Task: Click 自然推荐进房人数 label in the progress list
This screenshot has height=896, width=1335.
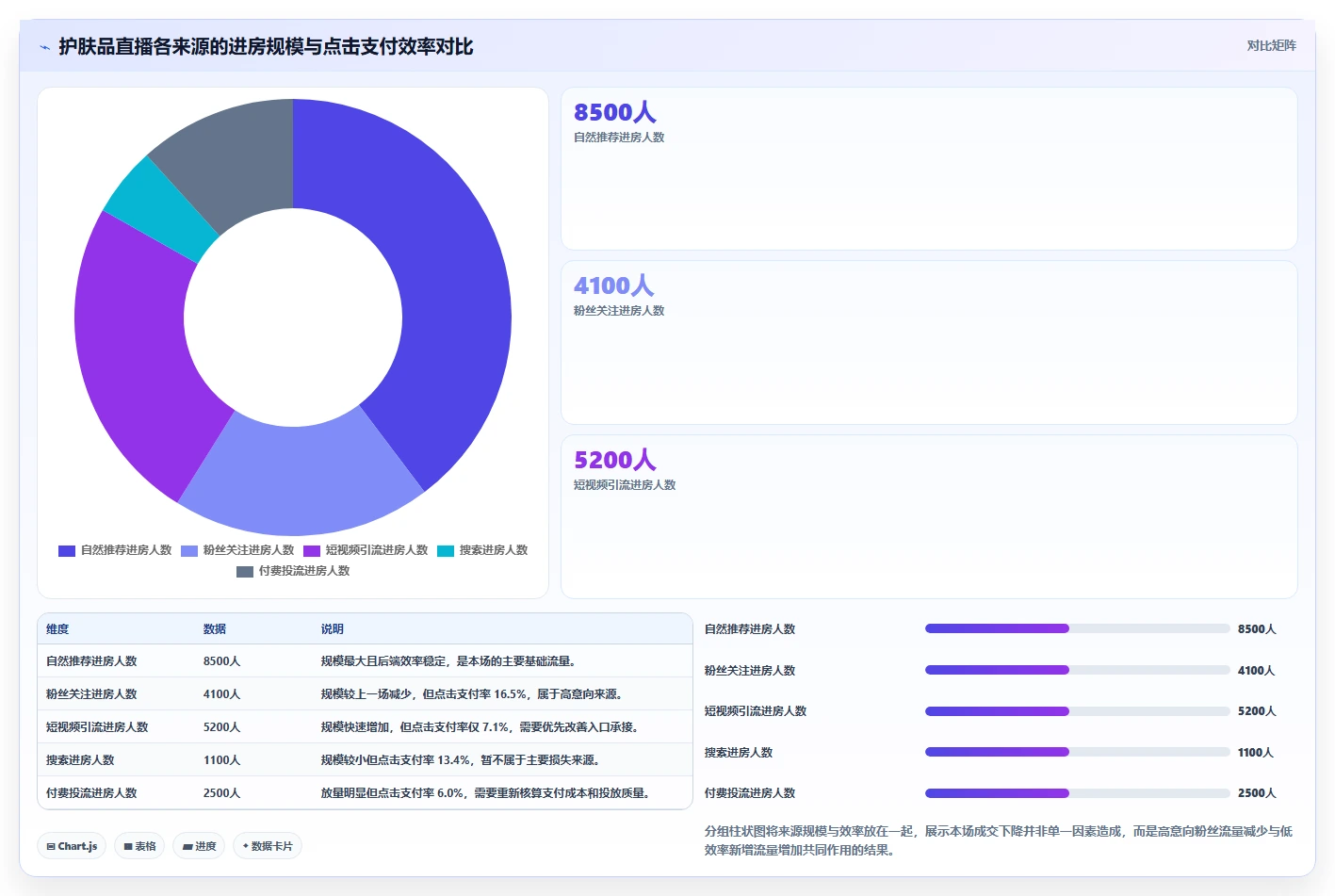Action: 750,629
